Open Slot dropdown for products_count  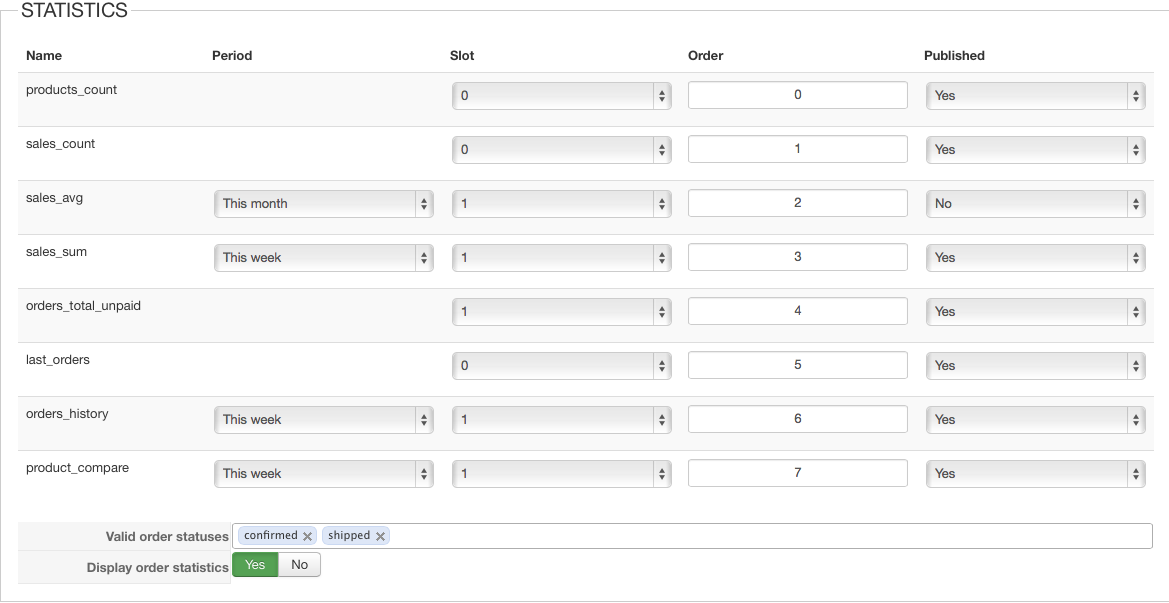pos(561,96)
